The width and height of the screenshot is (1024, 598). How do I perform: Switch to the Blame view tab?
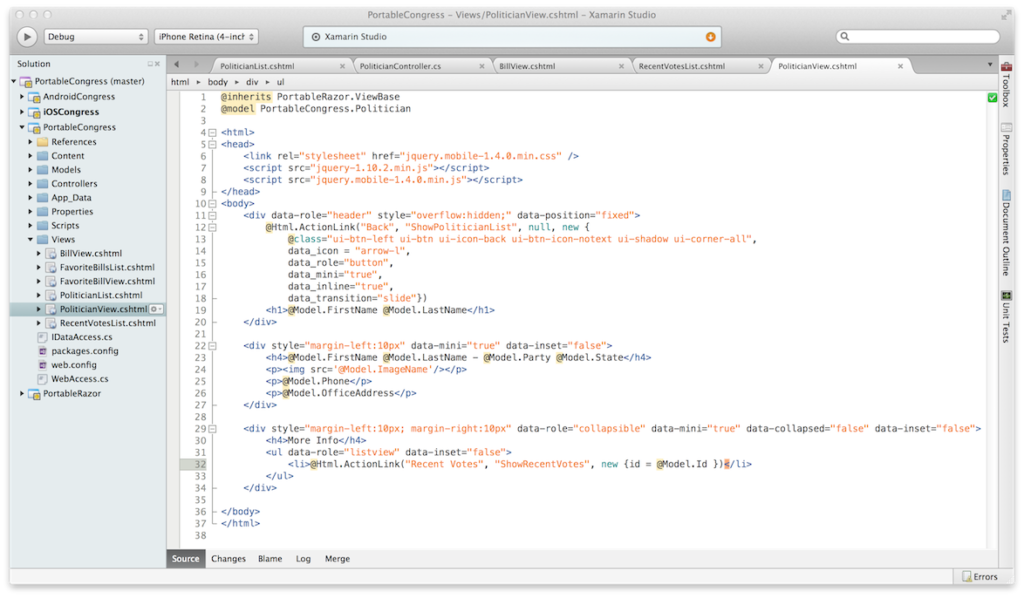tap(270, 559)
